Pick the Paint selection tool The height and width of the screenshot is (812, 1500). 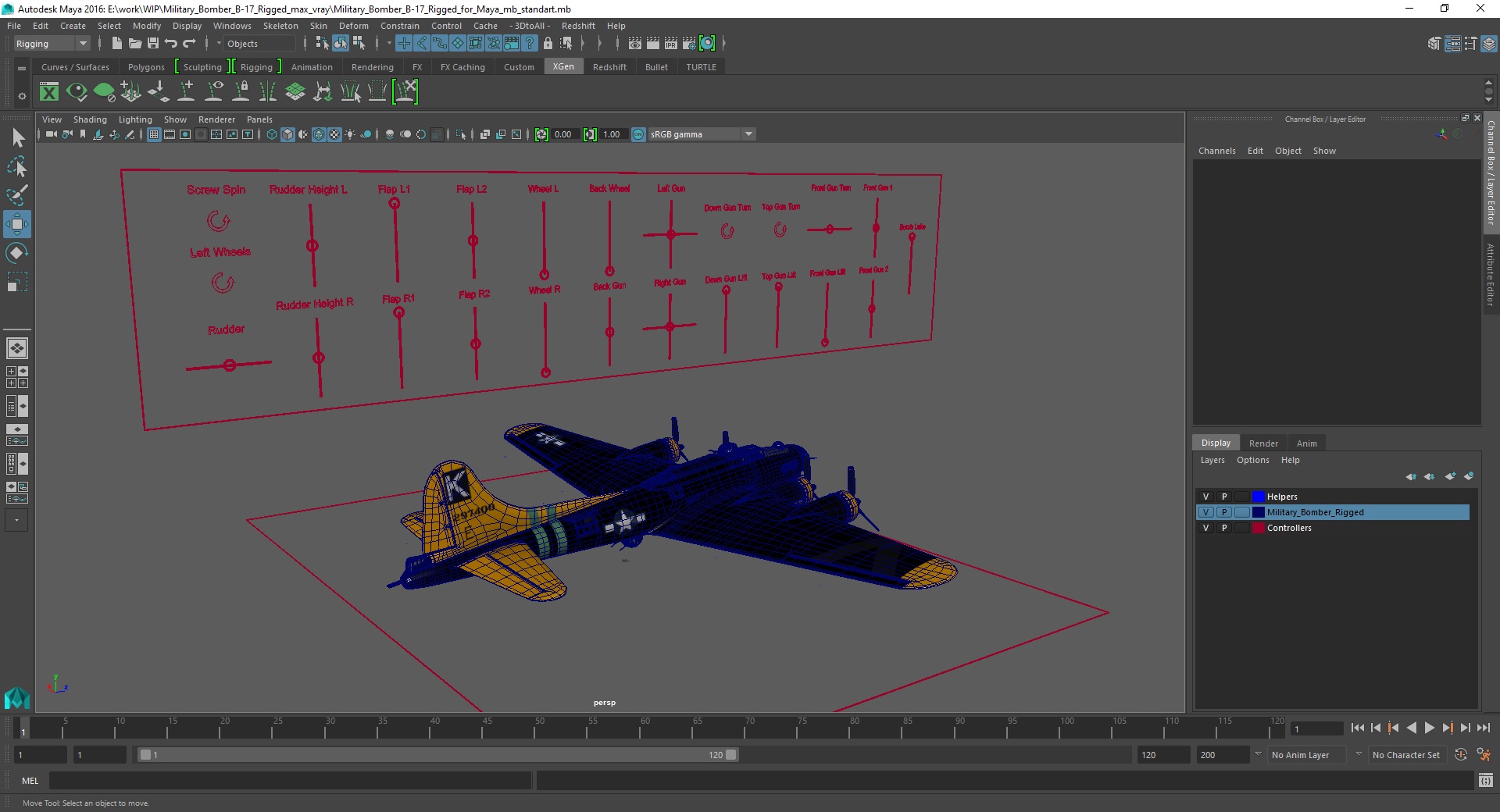[16, 194]
